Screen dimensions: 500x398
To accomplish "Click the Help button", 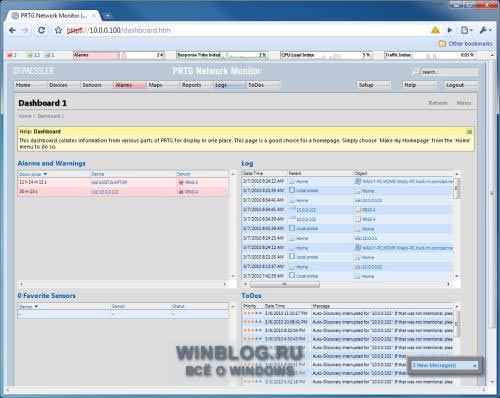I will pos(419,85).
